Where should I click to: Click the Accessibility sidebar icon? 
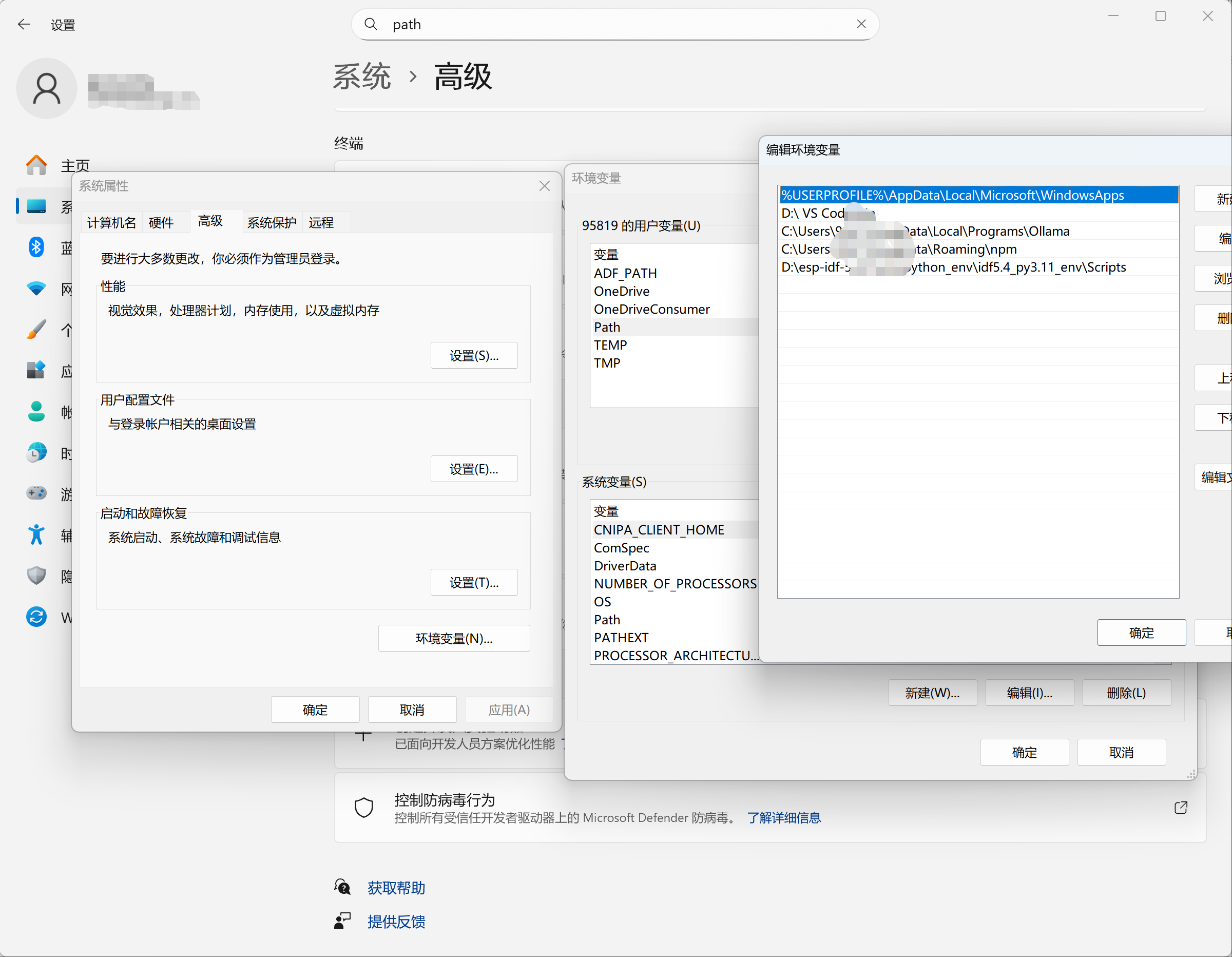pos(36,534)
